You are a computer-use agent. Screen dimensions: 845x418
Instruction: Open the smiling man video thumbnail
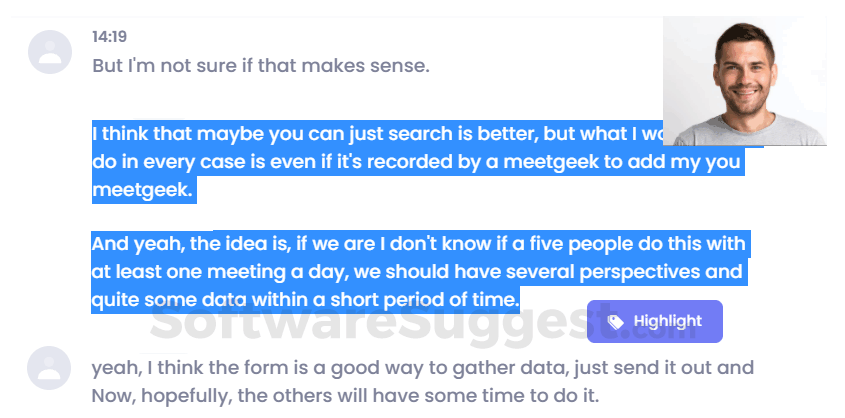745,80
